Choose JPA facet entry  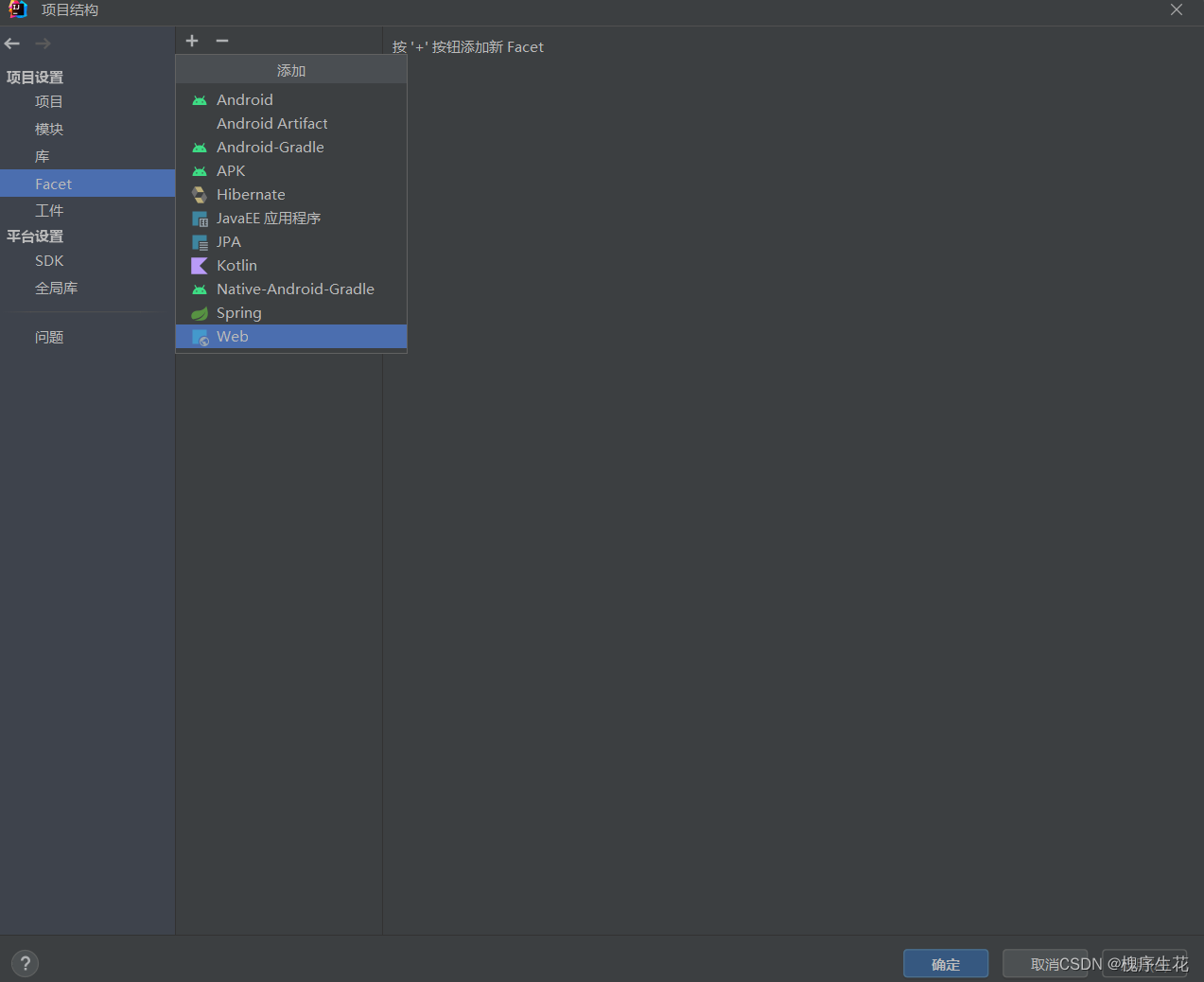coord(291,242)
